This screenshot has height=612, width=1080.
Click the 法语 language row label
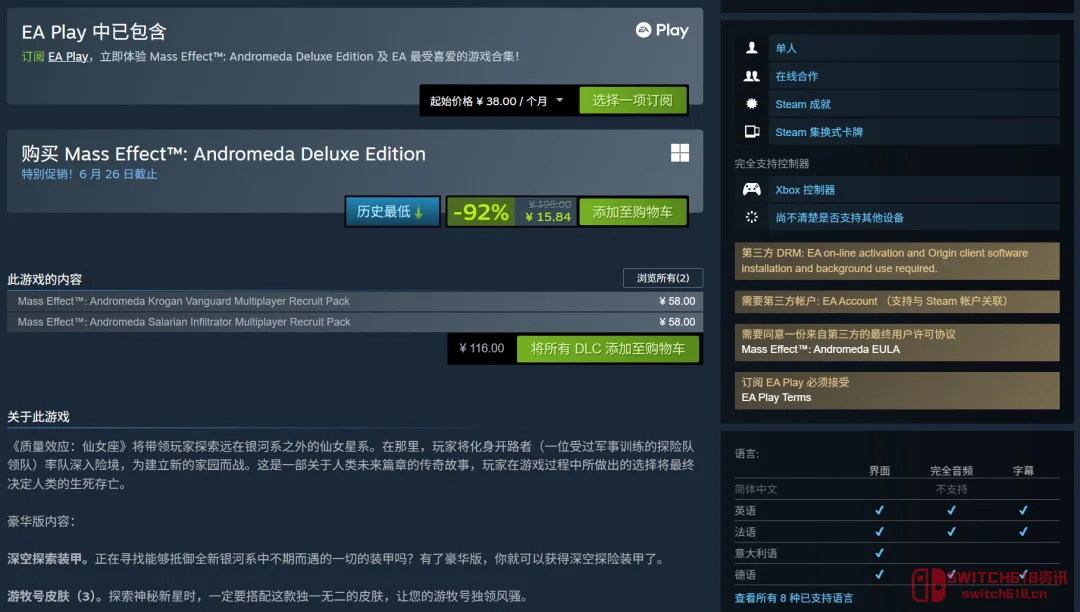[x=745, y=532]
